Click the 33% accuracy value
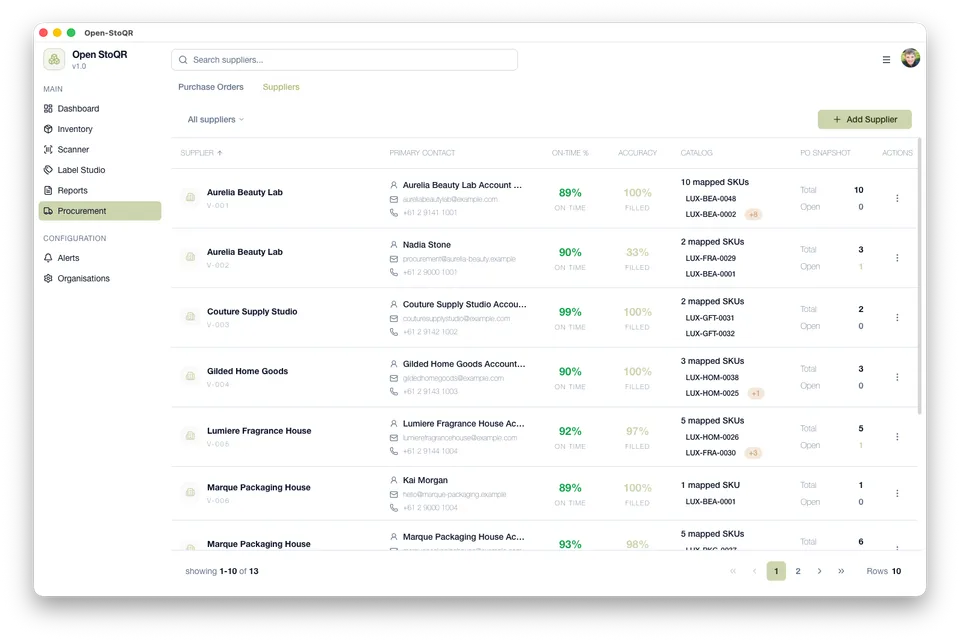The width and height of the screenshot is (960, 641). pyautogui.click(x=637, y=252)
